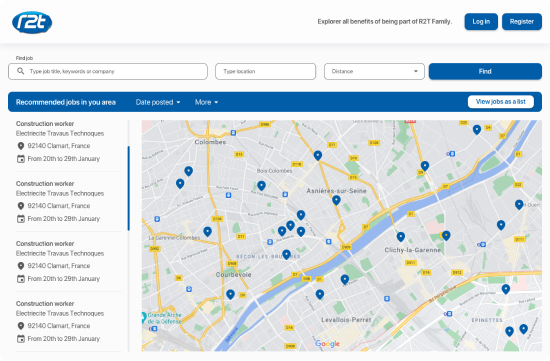Click the Grande Arche de la Défense marker

click(x=143, y=317)
